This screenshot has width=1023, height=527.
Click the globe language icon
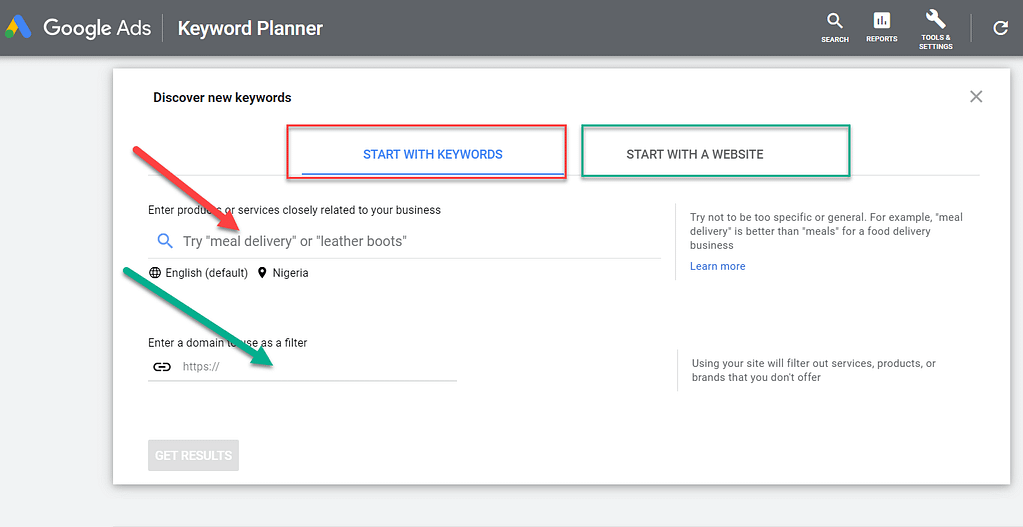[155, 273]
